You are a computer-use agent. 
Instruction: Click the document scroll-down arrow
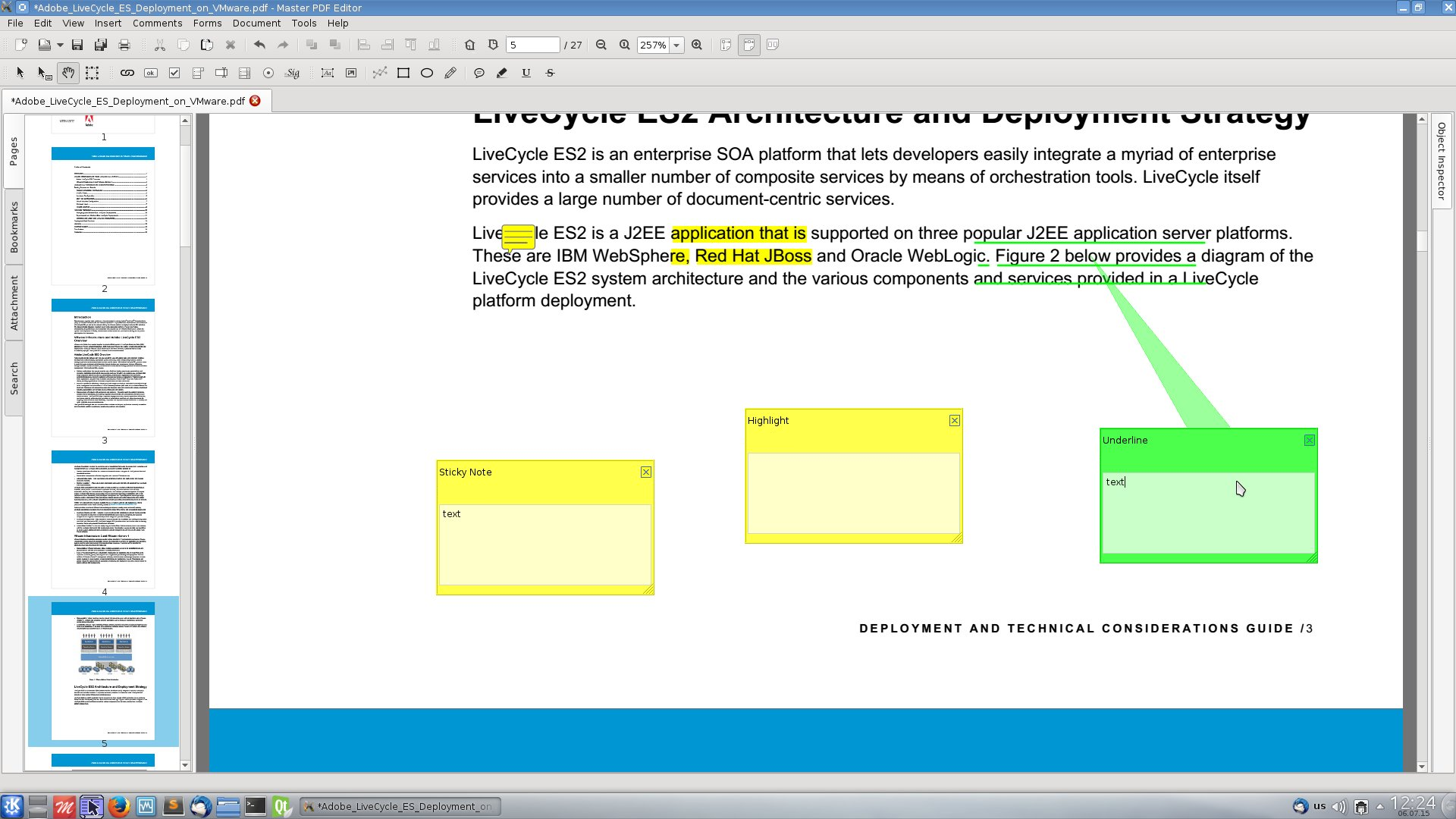pyautogui.click(x=1422, y=767)
